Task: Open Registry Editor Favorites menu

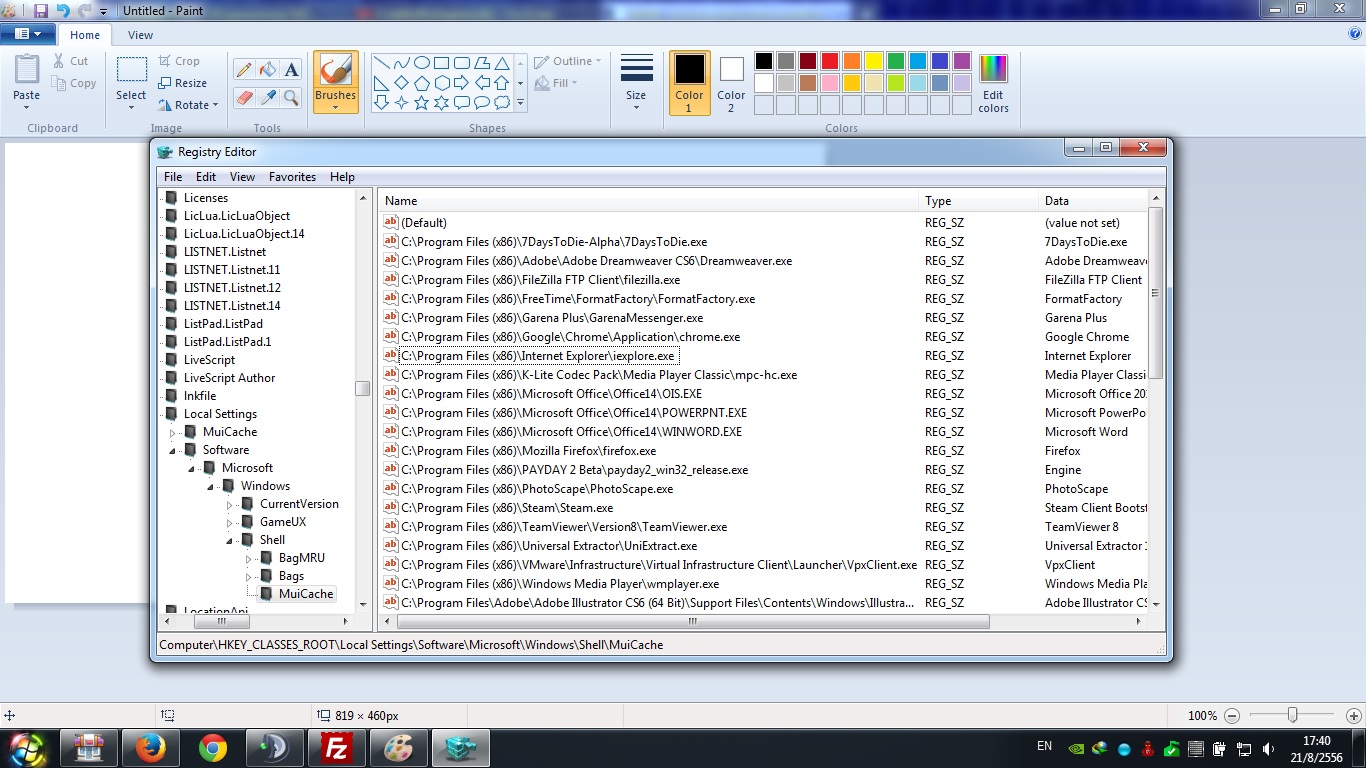Action: click(292, 177)
